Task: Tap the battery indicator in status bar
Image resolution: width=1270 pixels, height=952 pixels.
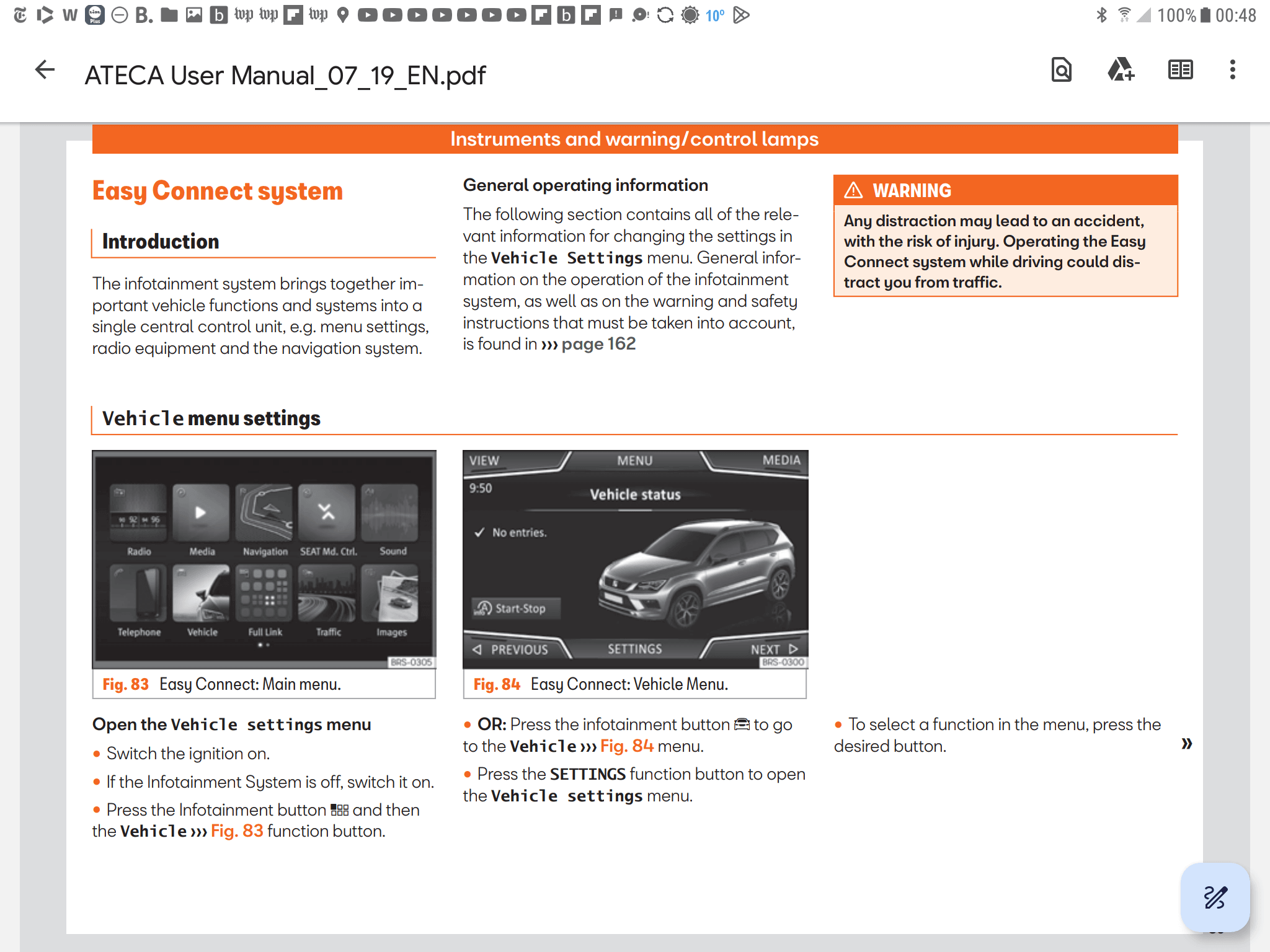Action: coord(1205,15)
